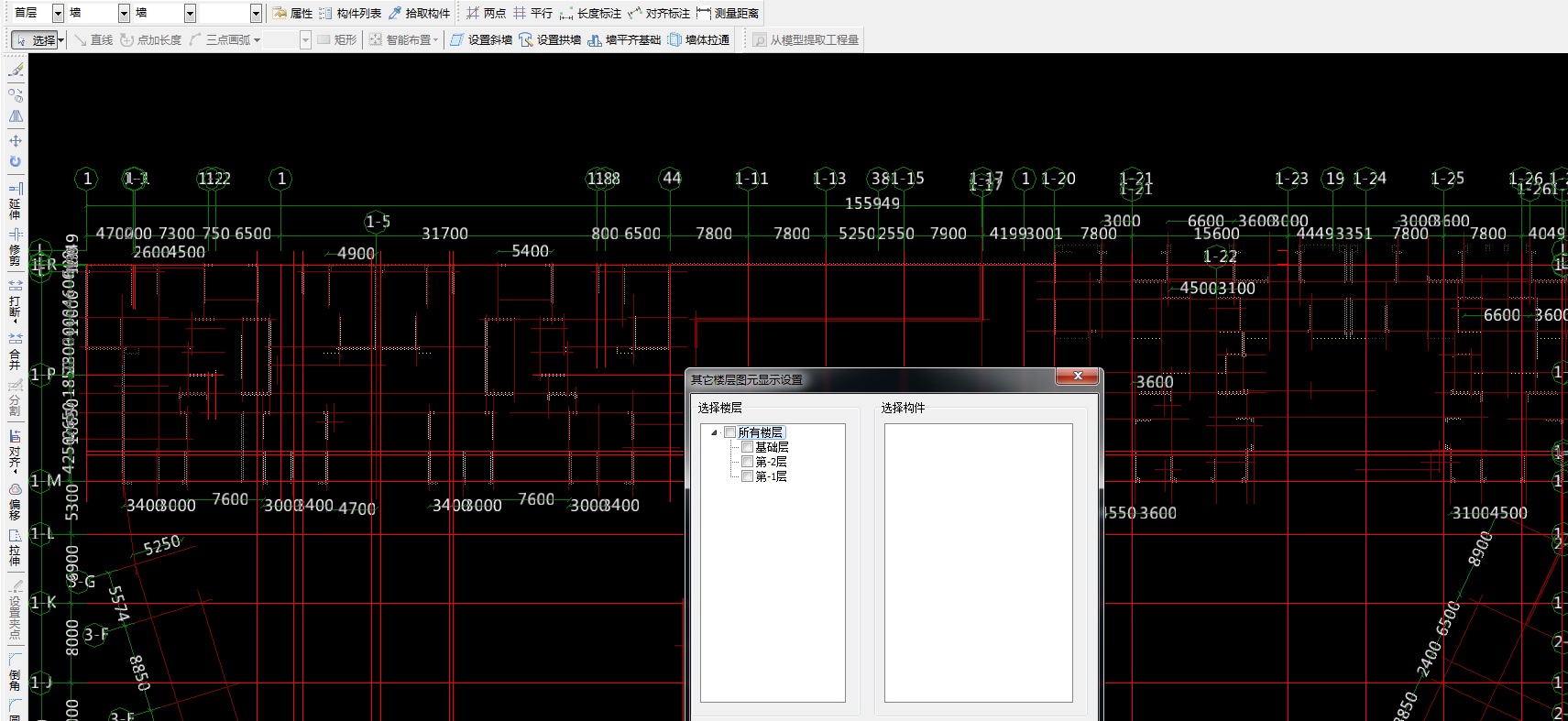Open the empty dropdown next to 三点画弧

point(305,39)
